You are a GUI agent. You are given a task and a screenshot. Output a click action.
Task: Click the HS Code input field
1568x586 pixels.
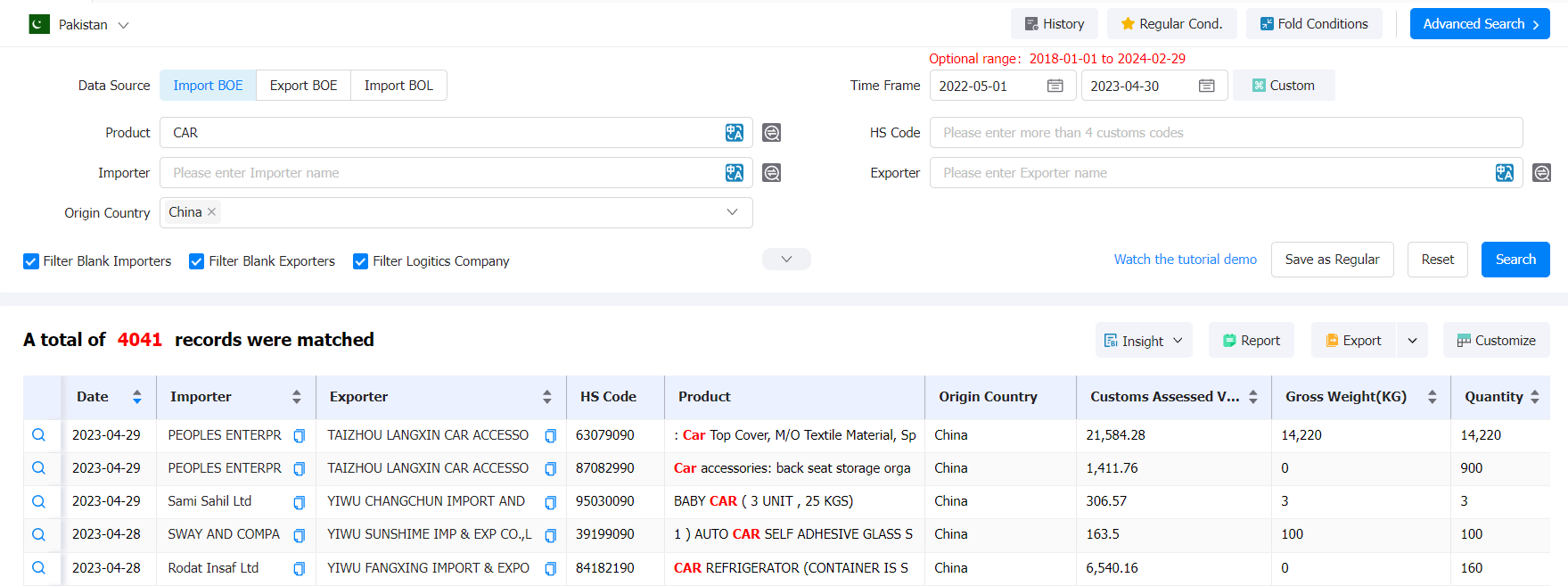[1226, 133]
